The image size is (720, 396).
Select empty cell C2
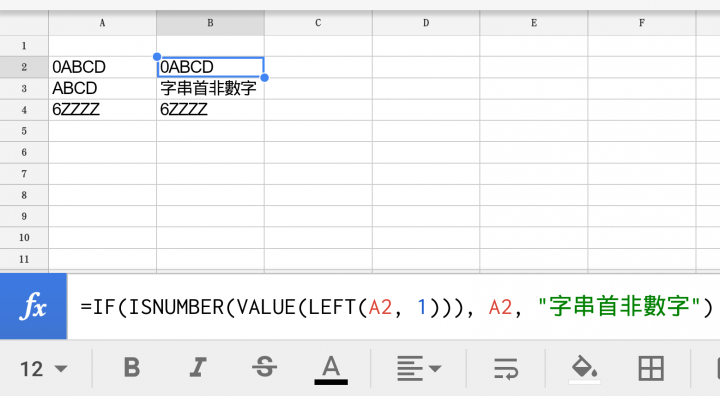tap(318, 67)
